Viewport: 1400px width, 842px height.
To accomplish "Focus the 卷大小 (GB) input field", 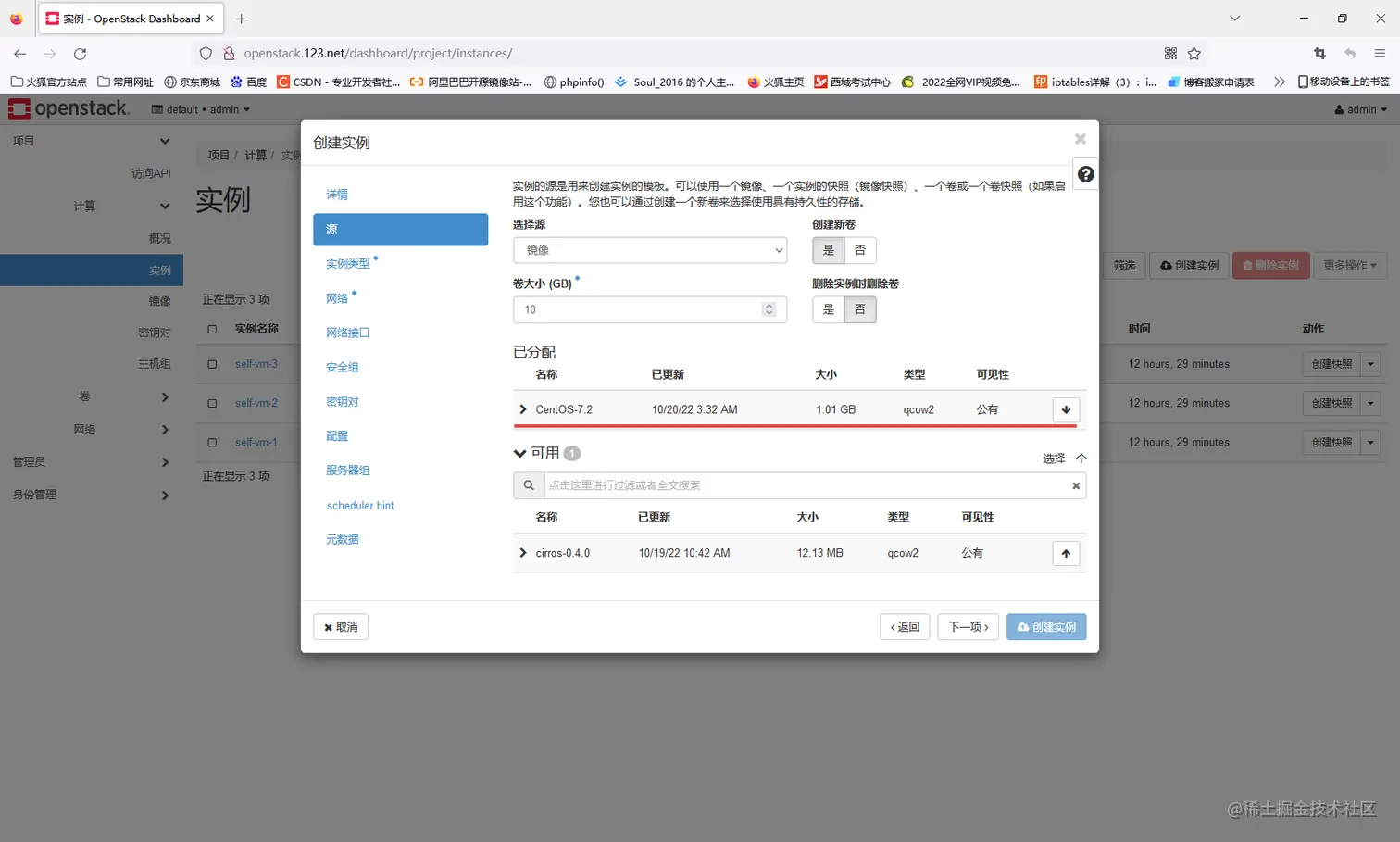I will pyautogui.click(x=650, y=309).
